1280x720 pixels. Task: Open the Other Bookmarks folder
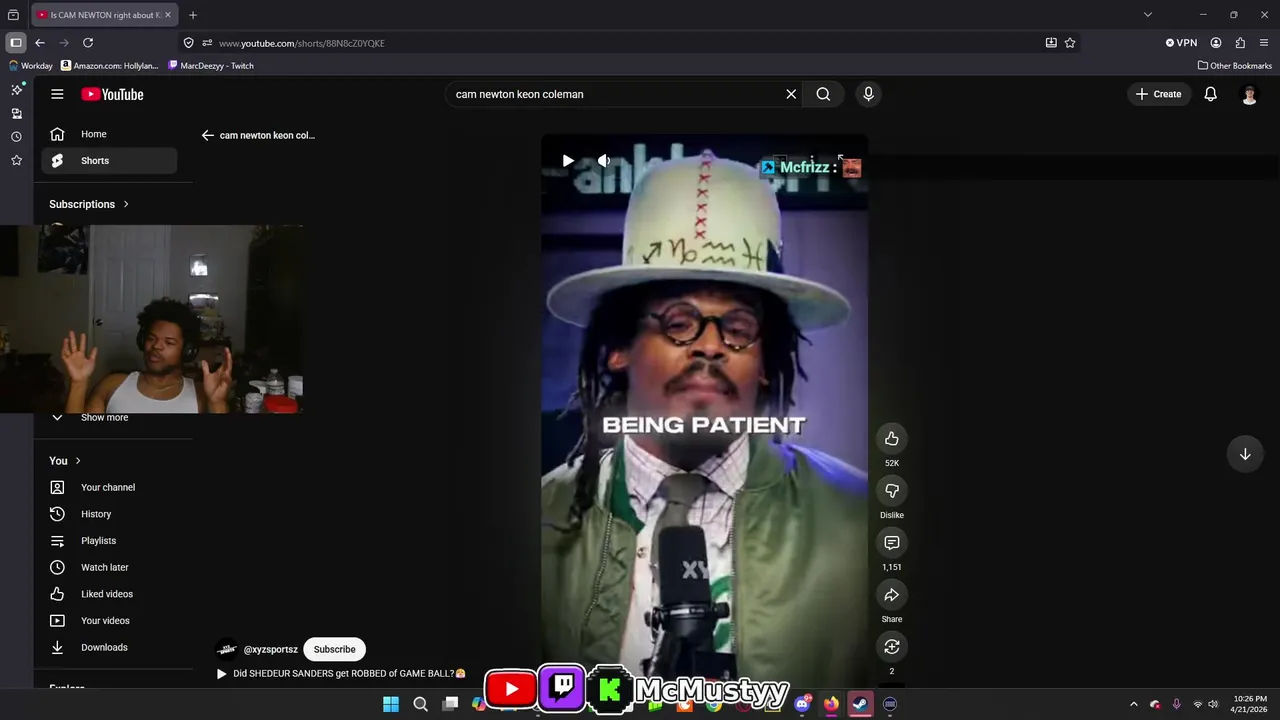[x=1235, y=66]
